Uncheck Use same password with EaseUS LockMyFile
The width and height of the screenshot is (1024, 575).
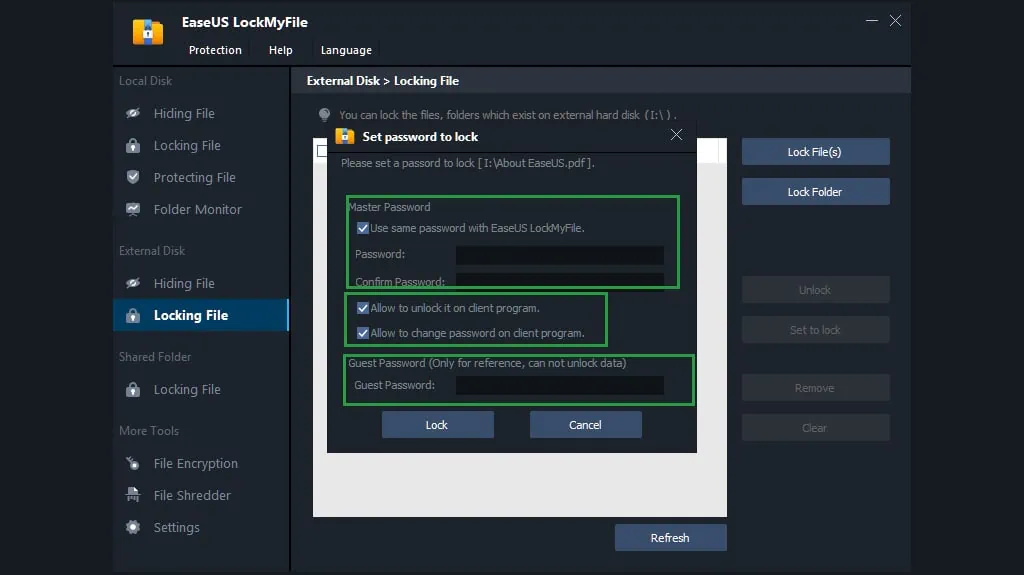(x=362, y=228)
